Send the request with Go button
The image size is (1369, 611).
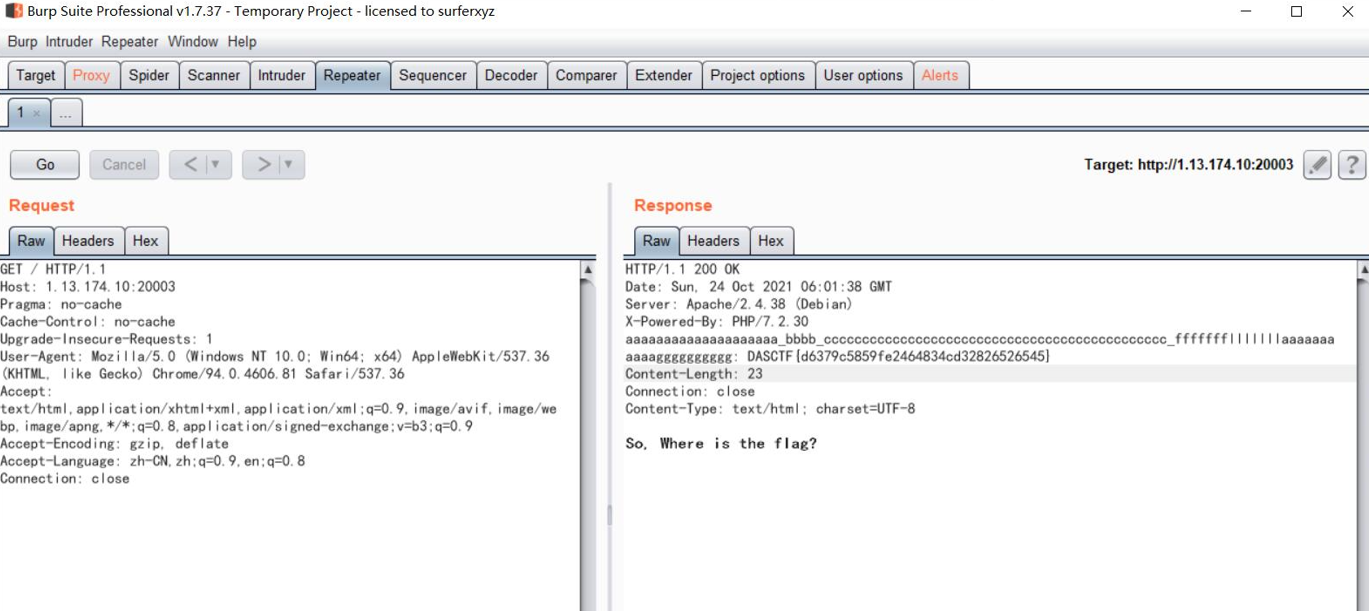(x=45, y=164)
